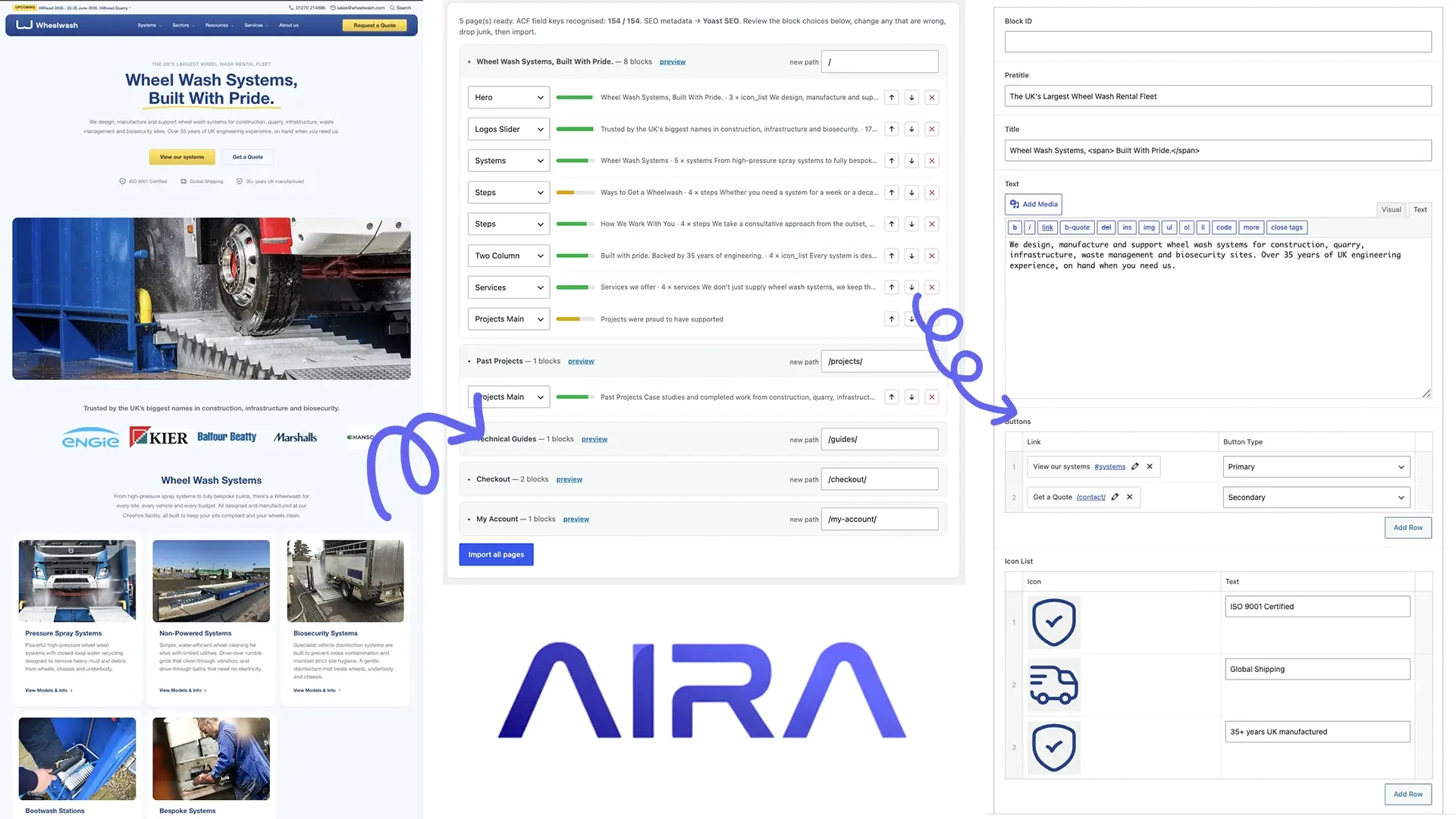Click the Hero block match confidence bar
Screen dimensions: 1456x819
pyautogui.click(x=575, y=97)
